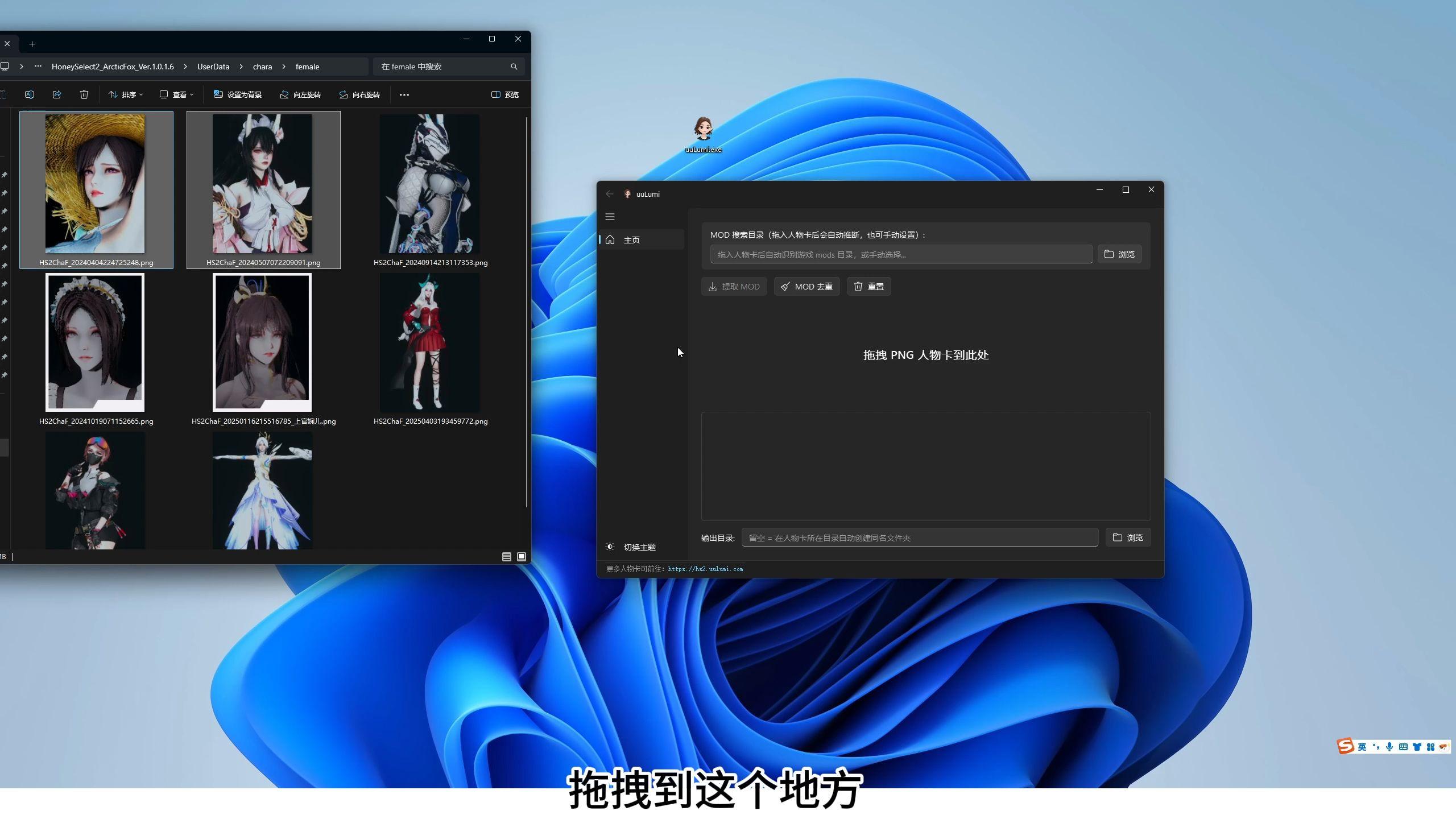Switch input method to Chinese via 英 indicator
Screen dimensions: 1456x819
[1362, 746]
